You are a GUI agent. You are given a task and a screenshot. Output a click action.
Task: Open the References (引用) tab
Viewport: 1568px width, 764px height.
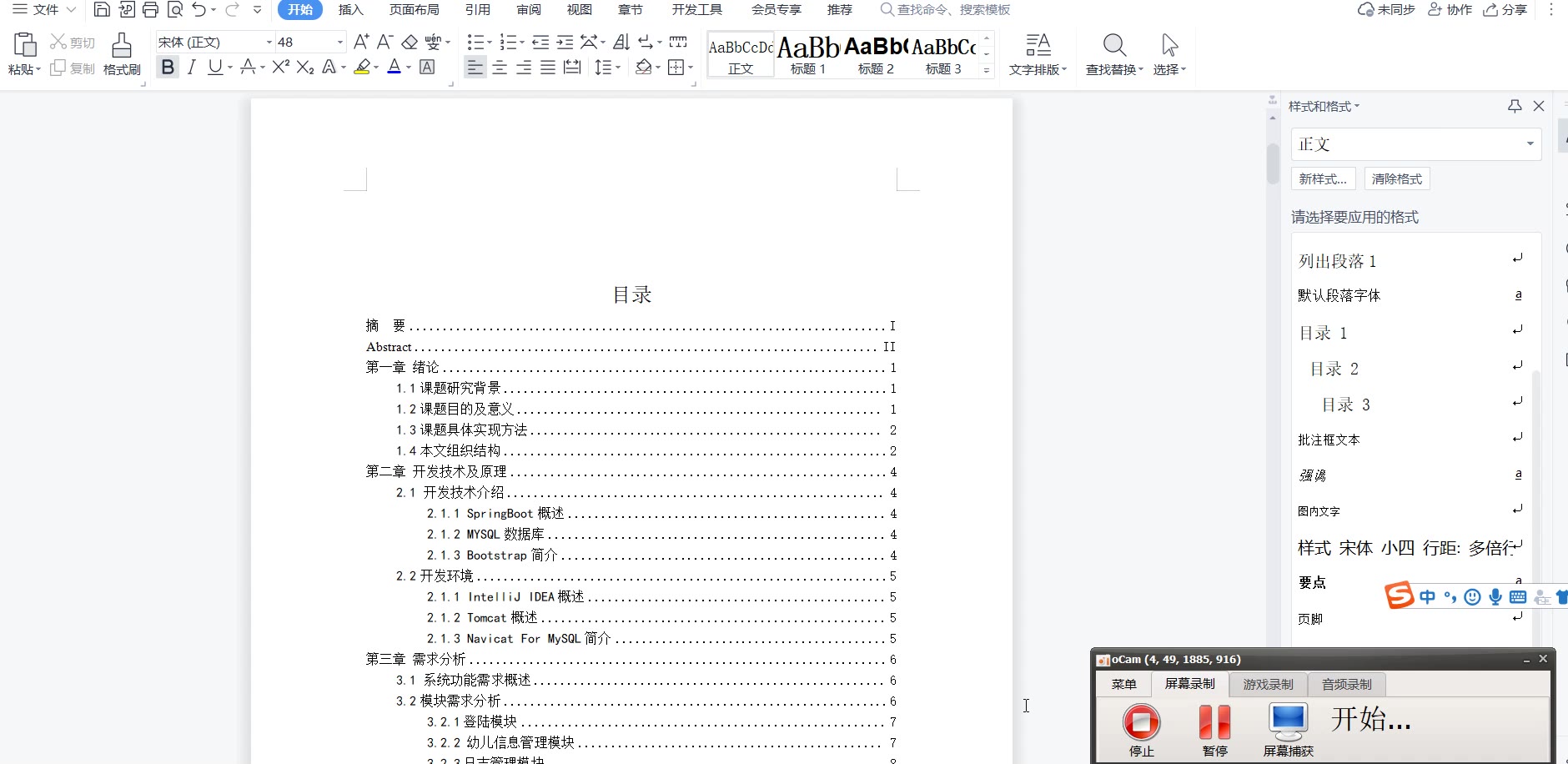[478, 10]
